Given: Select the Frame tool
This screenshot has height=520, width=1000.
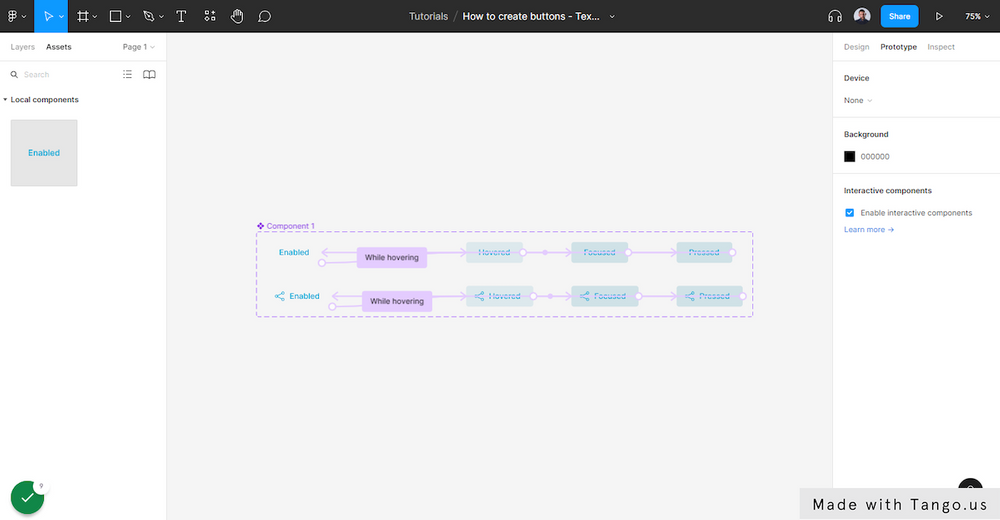Looking at the screenshot, I should [x=82, y=16].
